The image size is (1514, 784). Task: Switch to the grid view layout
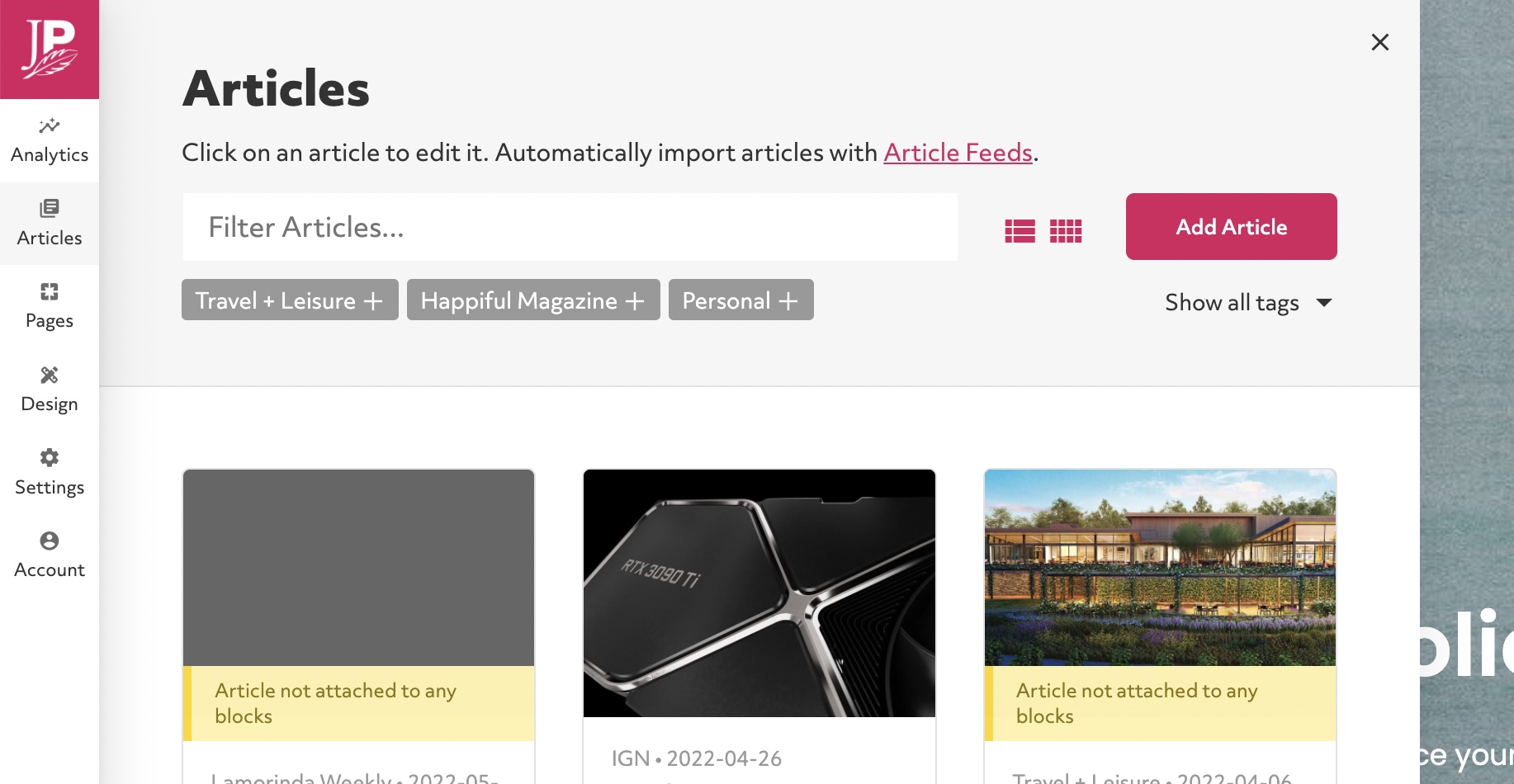(1066, 230)
